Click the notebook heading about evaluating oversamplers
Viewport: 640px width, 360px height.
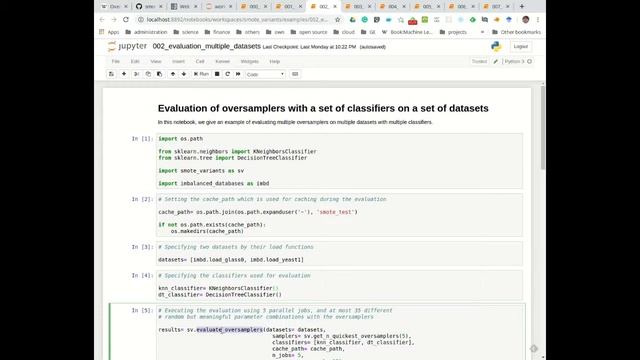click(323, 108)
